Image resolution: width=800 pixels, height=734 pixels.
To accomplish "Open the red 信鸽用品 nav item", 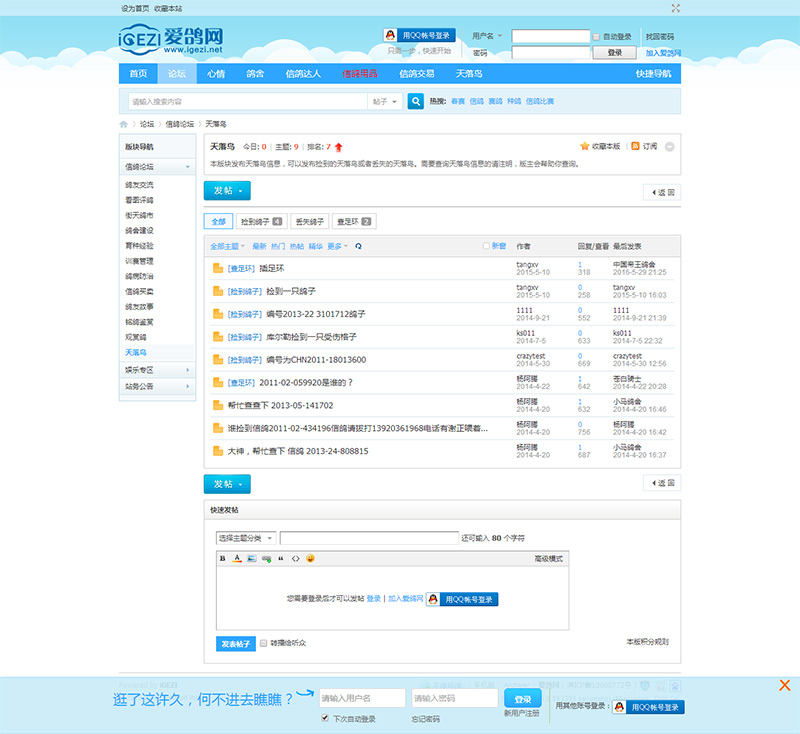I will coord(360,73).
